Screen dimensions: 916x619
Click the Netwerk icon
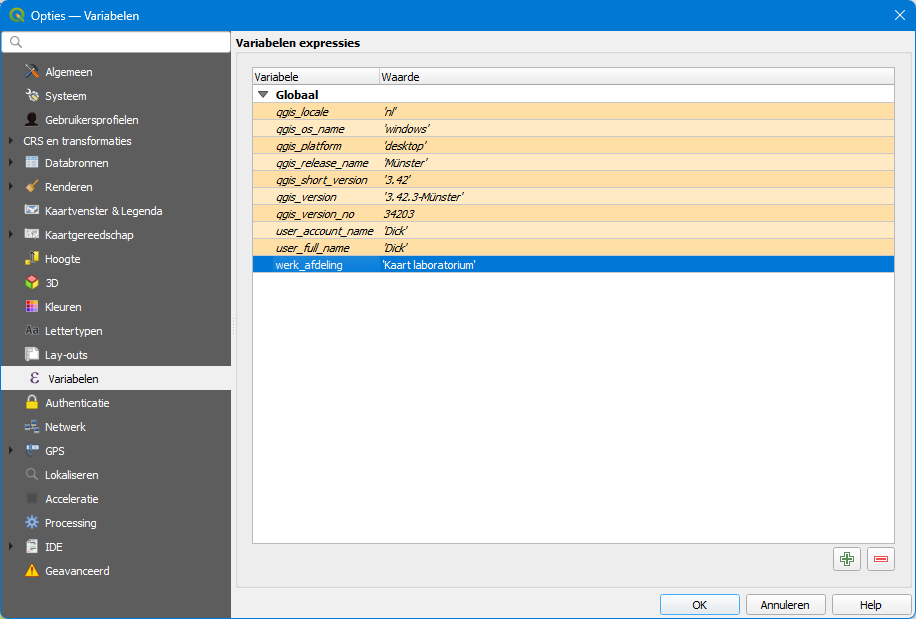[32, 426]
